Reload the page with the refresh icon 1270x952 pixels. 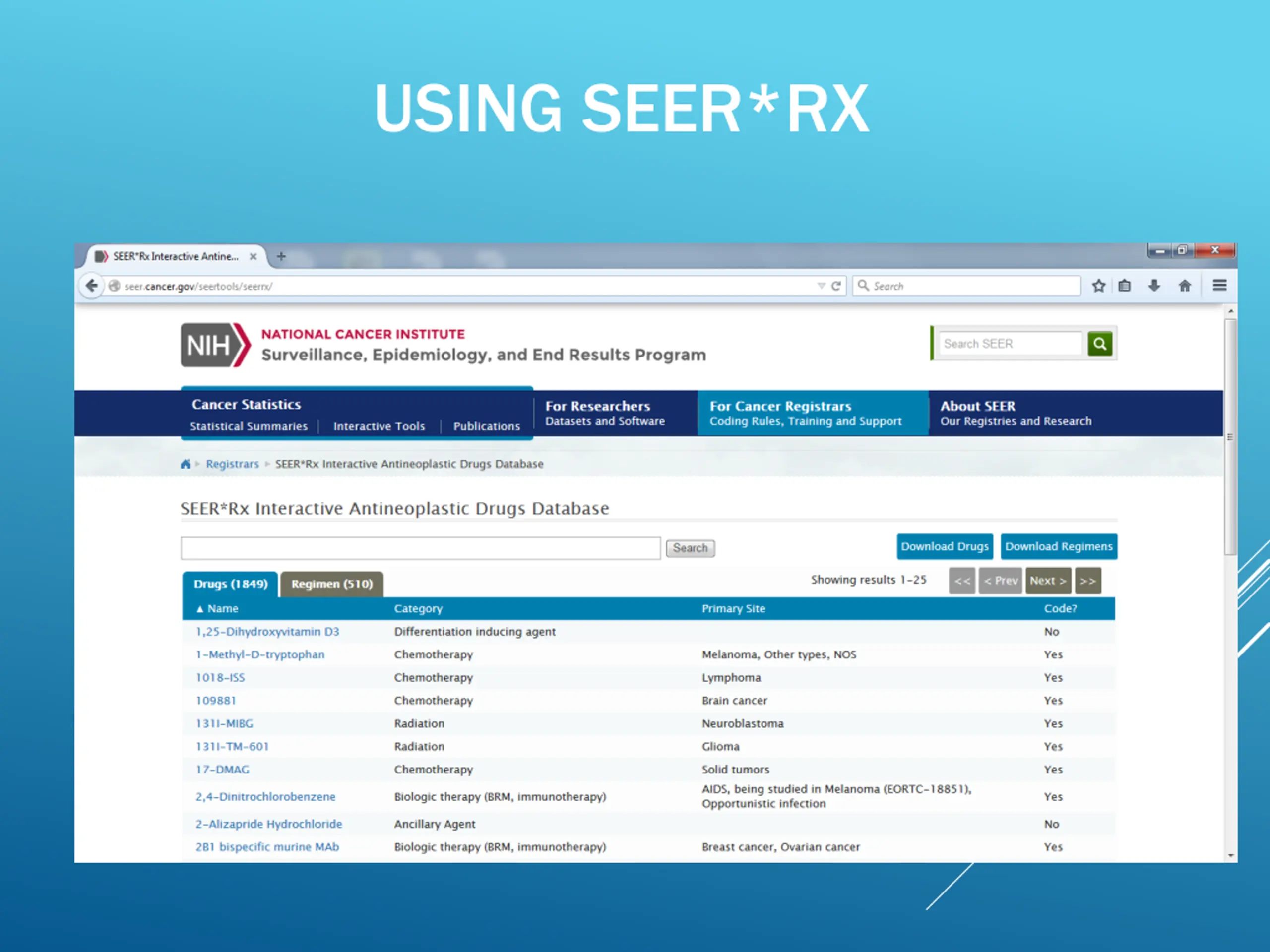pos(836,286)
